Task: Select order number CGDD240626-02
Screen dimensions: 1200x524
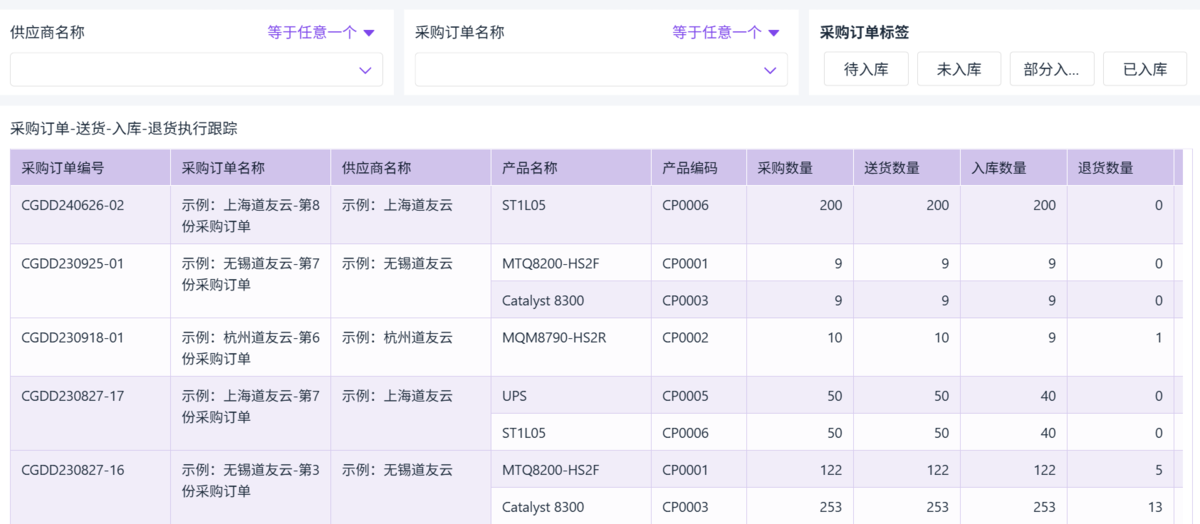Action: tap(73, 205)
